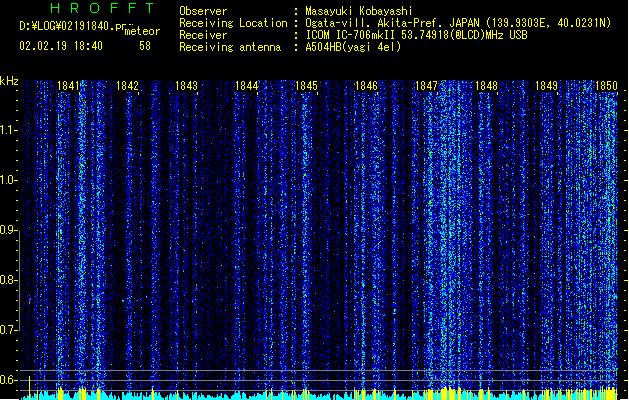The height and width of the screenshot is (400, 629).
Task: Click the 1847 time marker
Action: tap(426, 86)
